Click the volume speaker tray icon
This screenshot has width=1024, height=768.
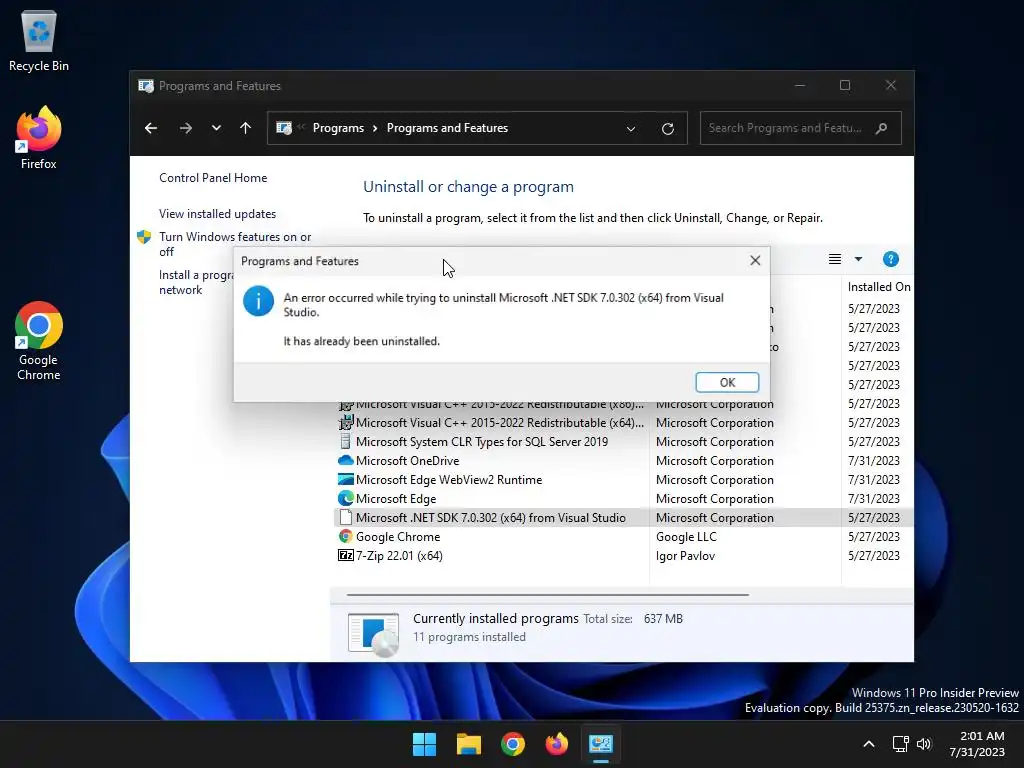[x=923, y=744]
